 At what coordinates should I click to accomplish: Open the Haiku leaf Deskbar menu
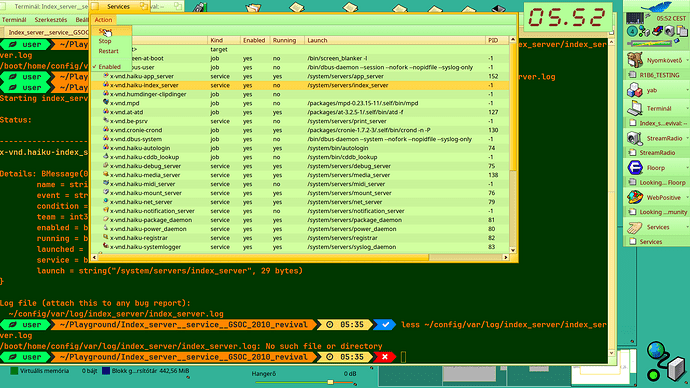click(657, 7)
